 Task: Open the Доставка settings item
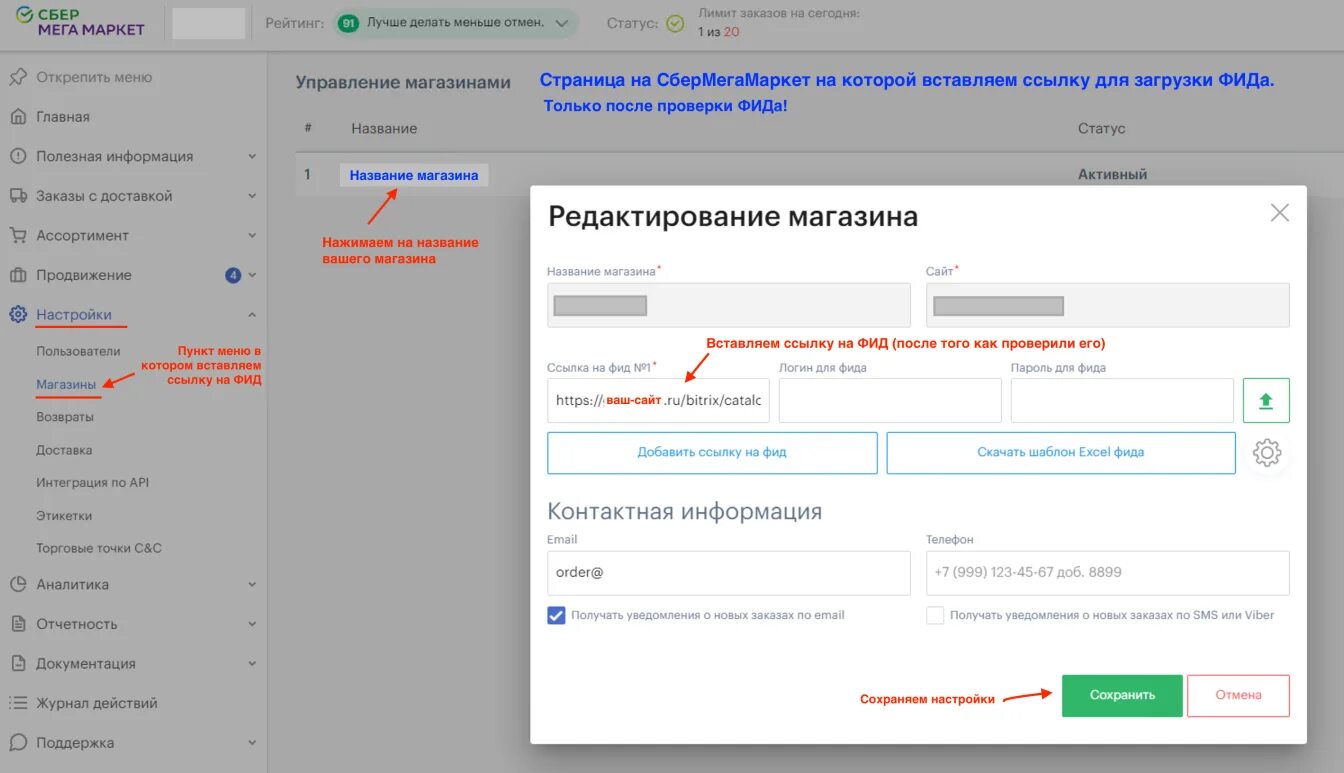point(64,450)
